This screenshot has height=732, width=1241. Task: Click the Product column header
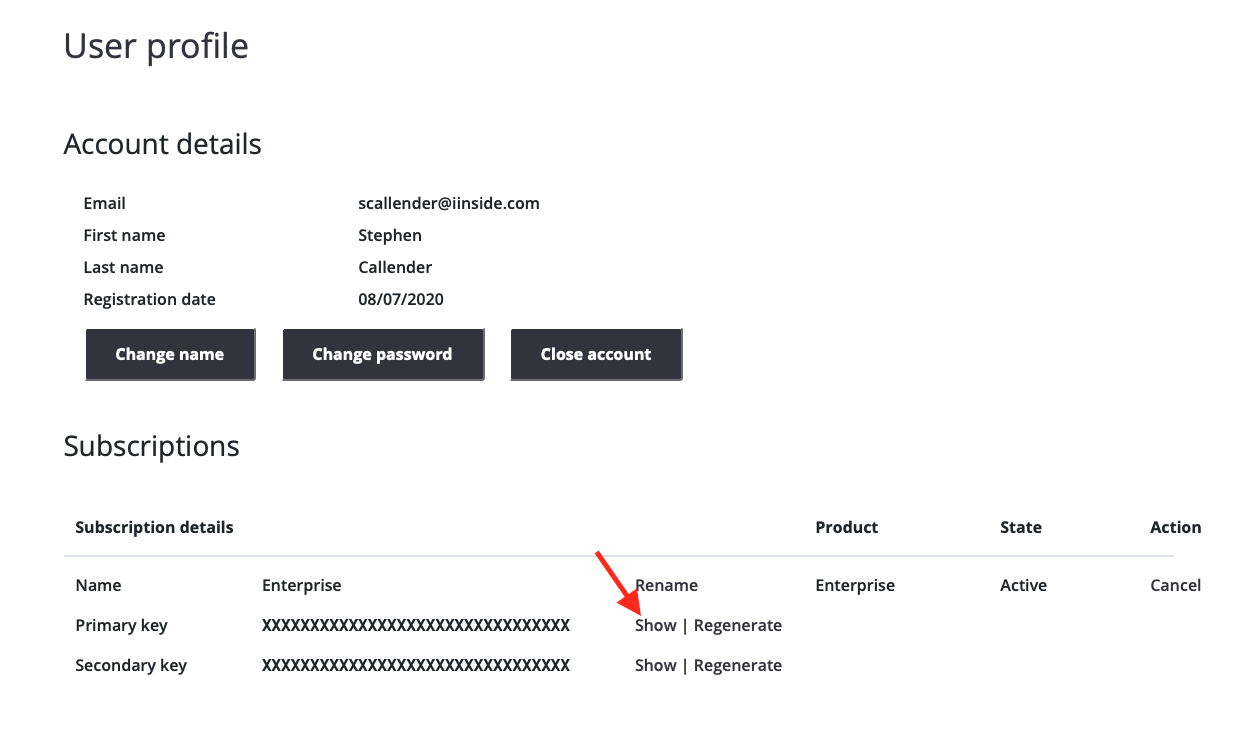(847, 527)
